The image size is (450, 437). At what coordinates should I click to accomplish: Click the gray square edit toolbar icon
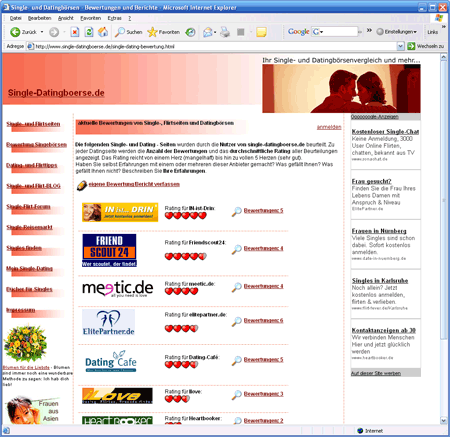tap(241, 32)
